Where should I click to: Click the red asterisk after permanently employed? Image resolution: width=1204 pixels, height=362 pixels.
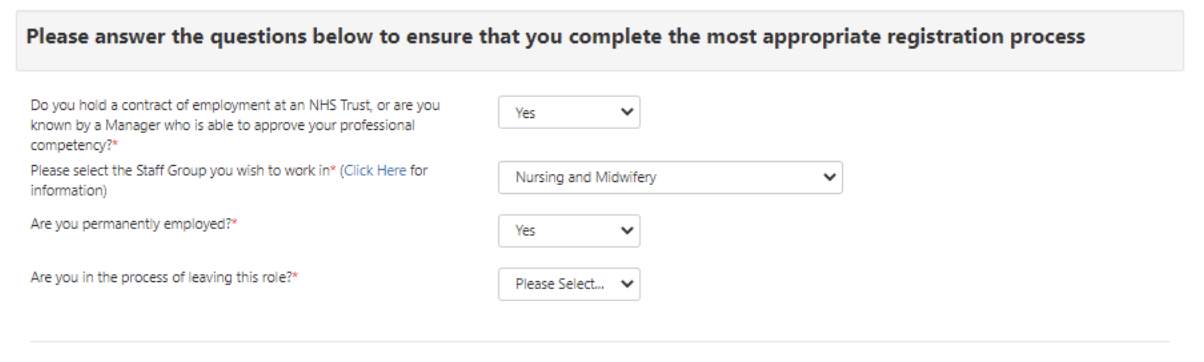(235, 222)
